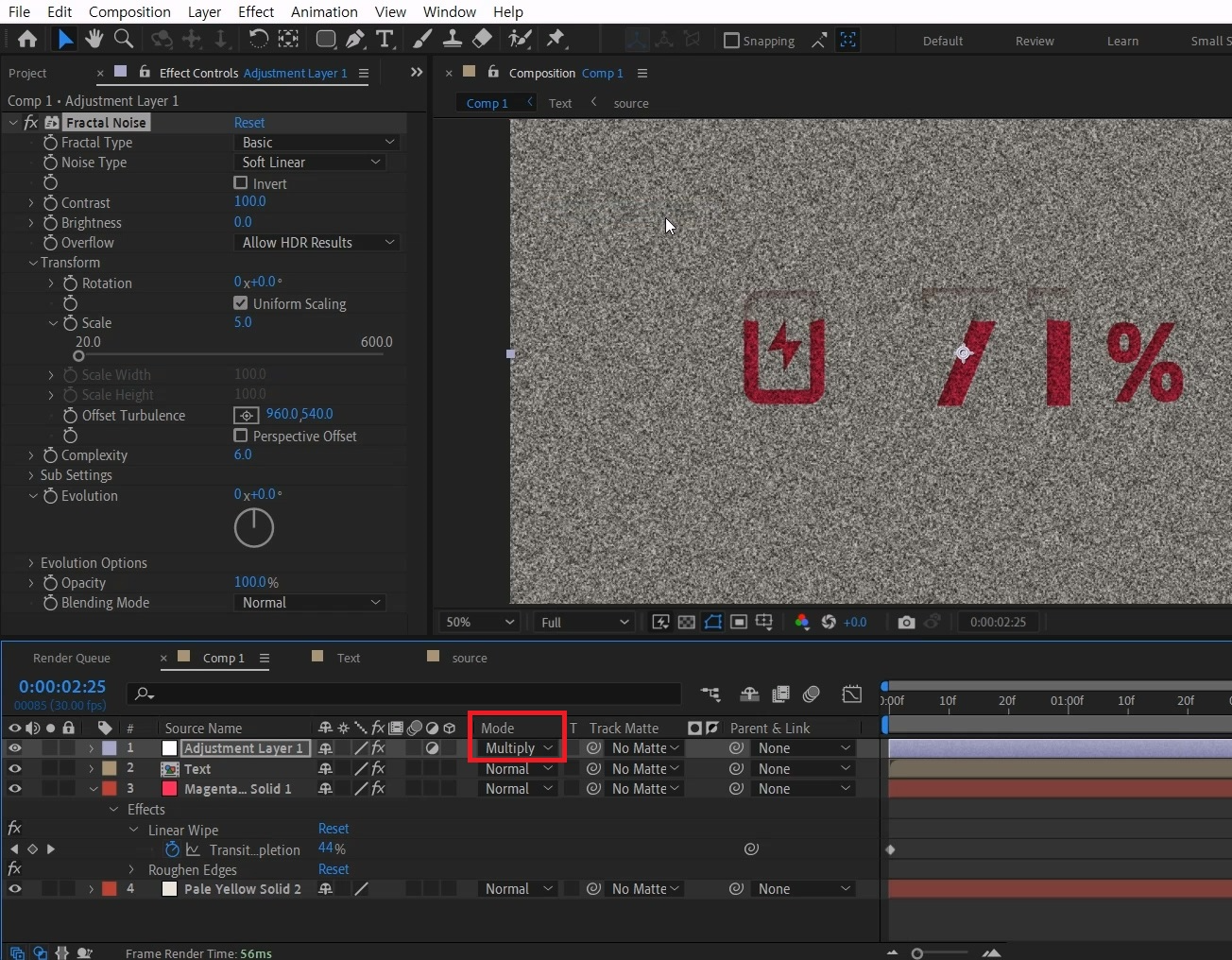Screen dimensions: 1232x960
Task: Click the Scale slider handle
Action: tap(78, 356)
